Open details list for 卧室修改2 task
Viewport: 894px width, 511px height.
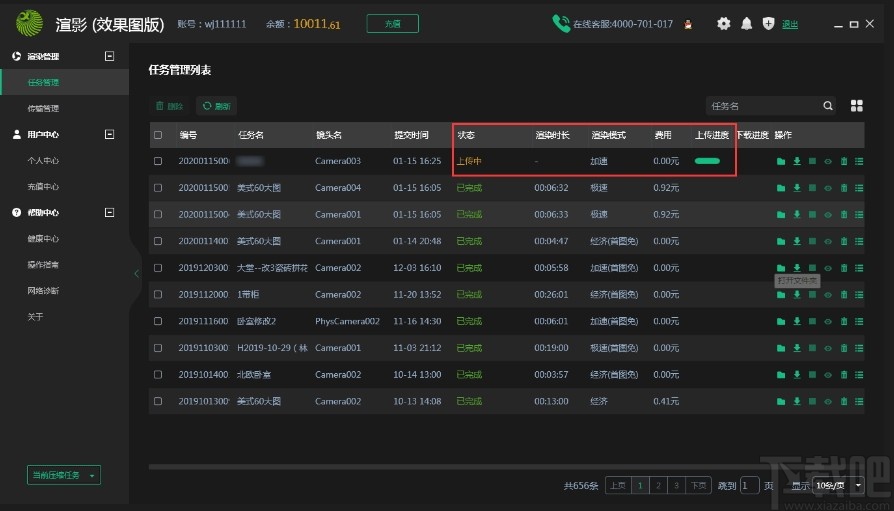click(x=859, y=322)
